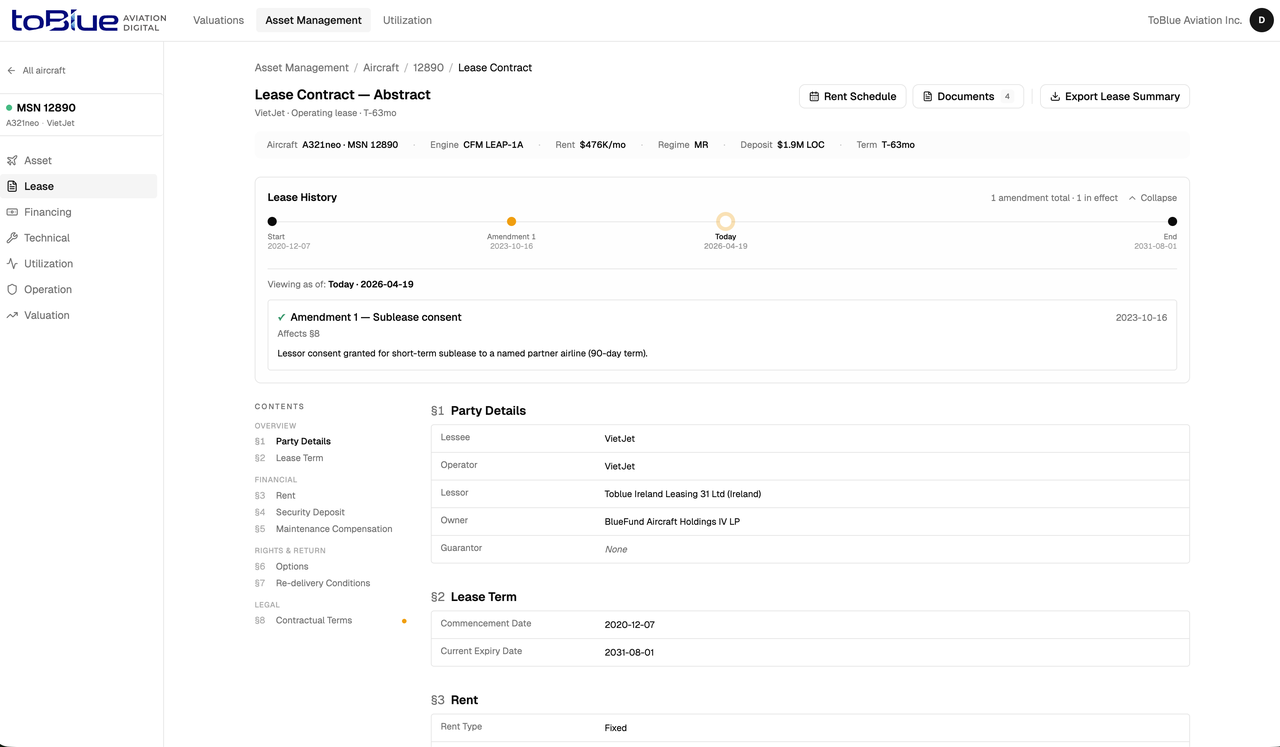Go to Aircraft breadcrumb
The height and width of the screenshot is (747, 1280).
click(x=381, y=68)
